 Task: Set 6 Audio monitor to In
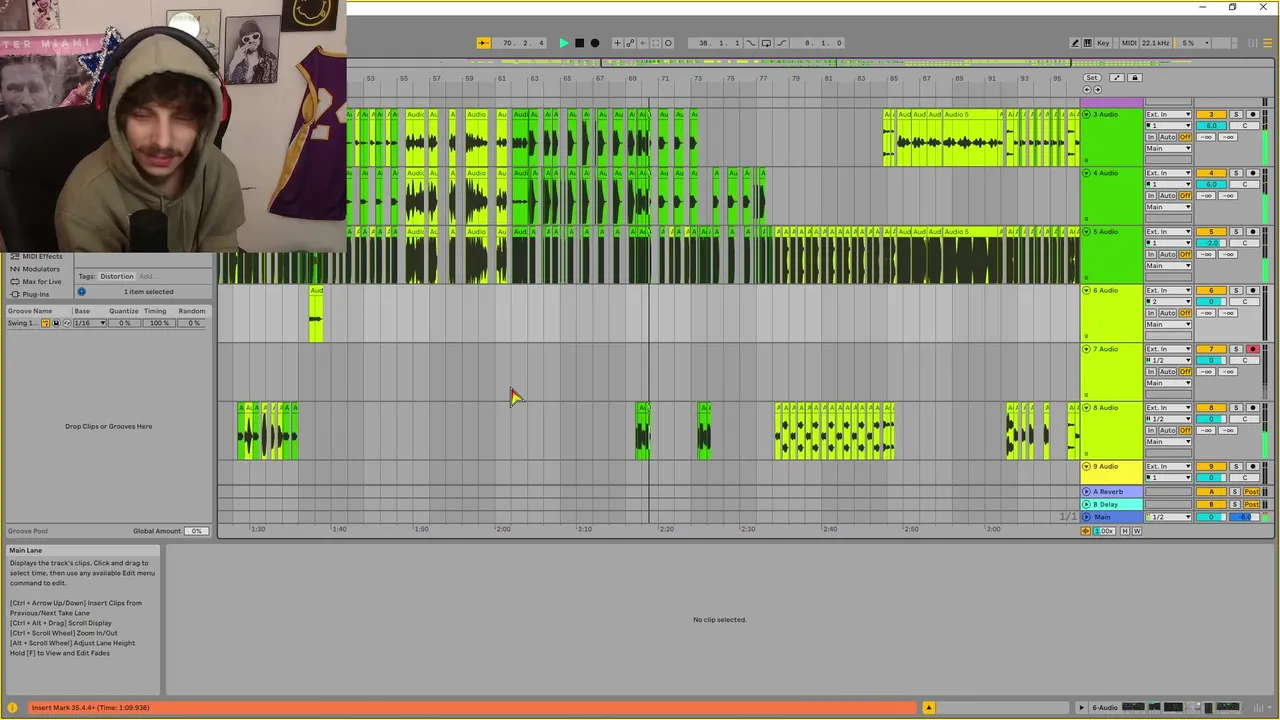click(x=1151, y=313)
